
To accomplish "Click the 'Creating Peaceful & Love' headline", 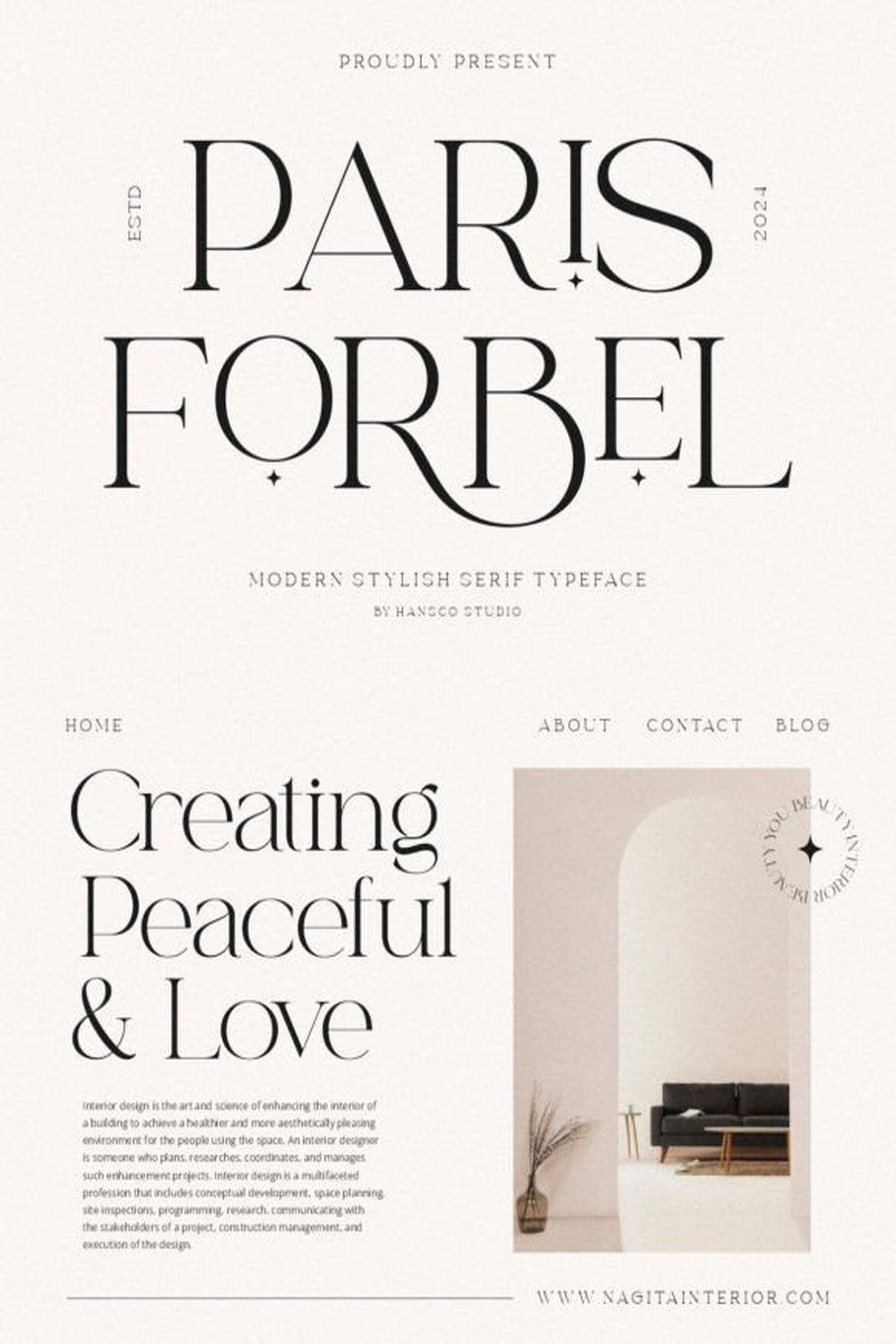I will click(x=263, y=915).
